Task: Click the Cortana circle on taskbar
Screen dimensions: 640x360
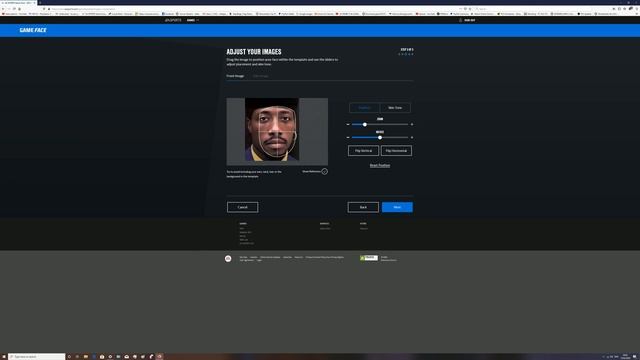Action: (x=69, y=357)
